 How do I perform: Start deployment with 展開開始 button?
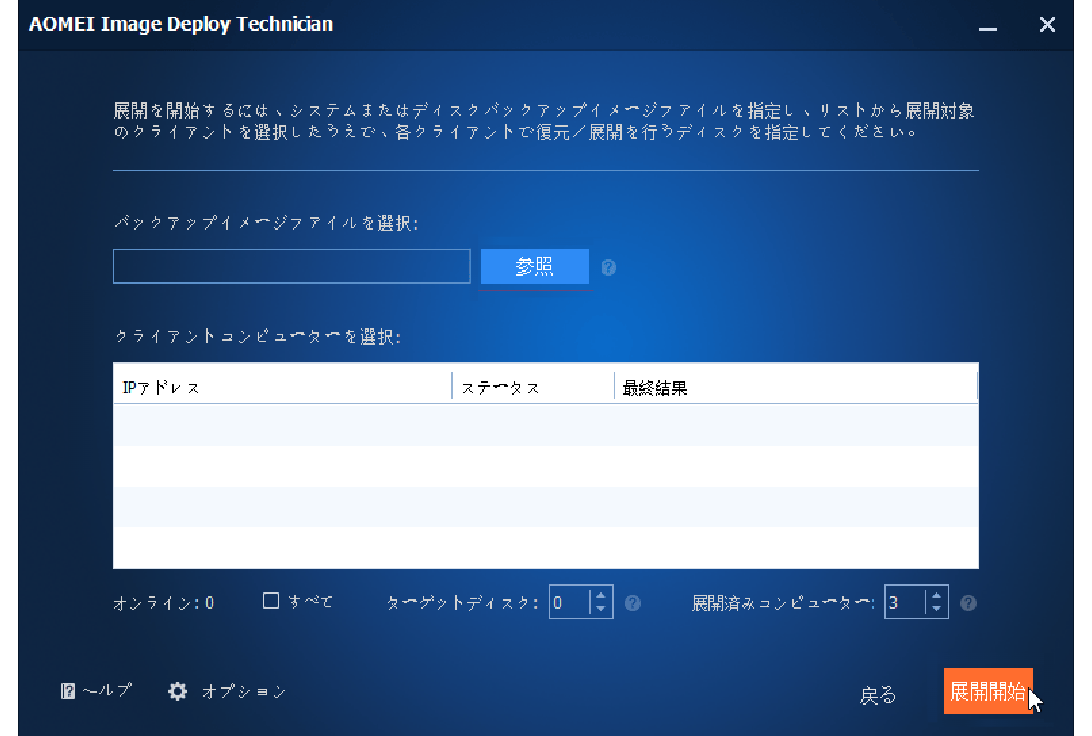pyautogui.click(x=988, y=691)
